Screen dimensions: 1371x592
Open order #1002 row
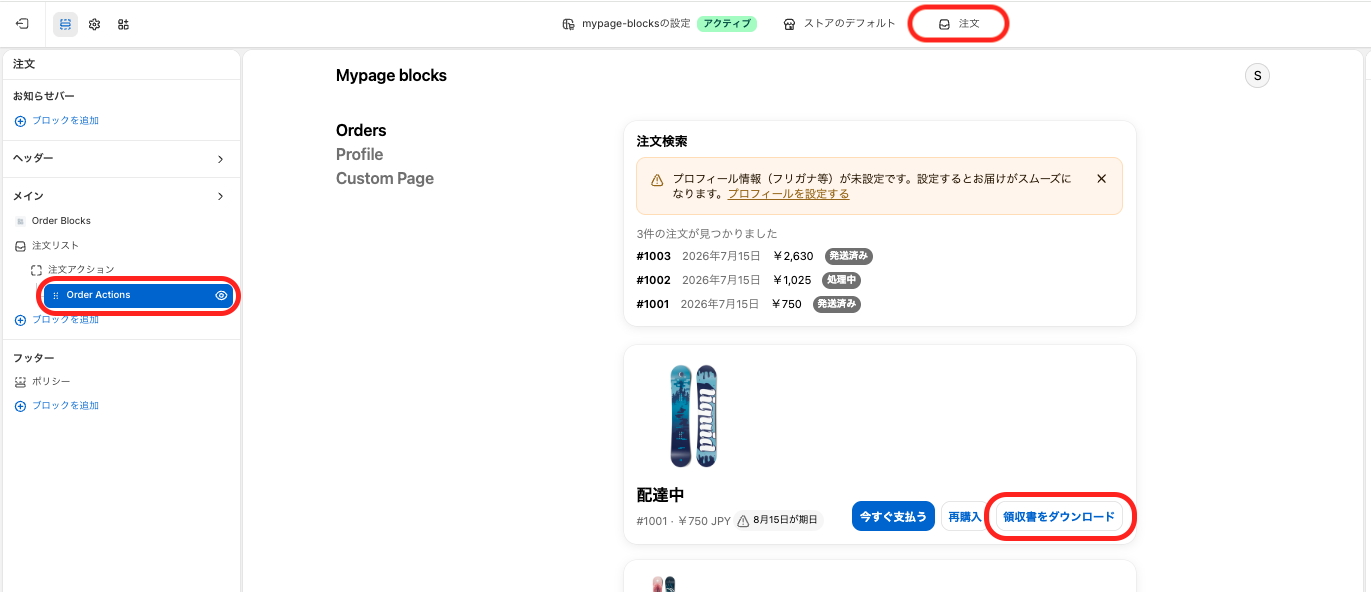[748, 280]
